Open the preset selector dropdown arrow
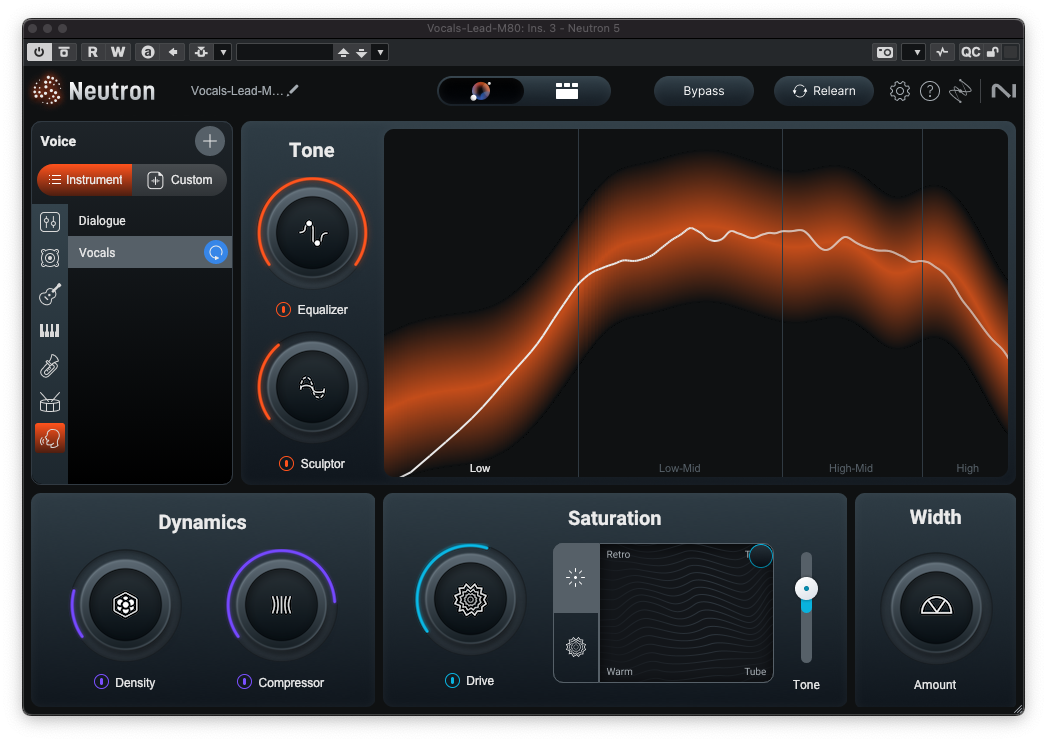The image size is (1047, 742). coord(380,51)
